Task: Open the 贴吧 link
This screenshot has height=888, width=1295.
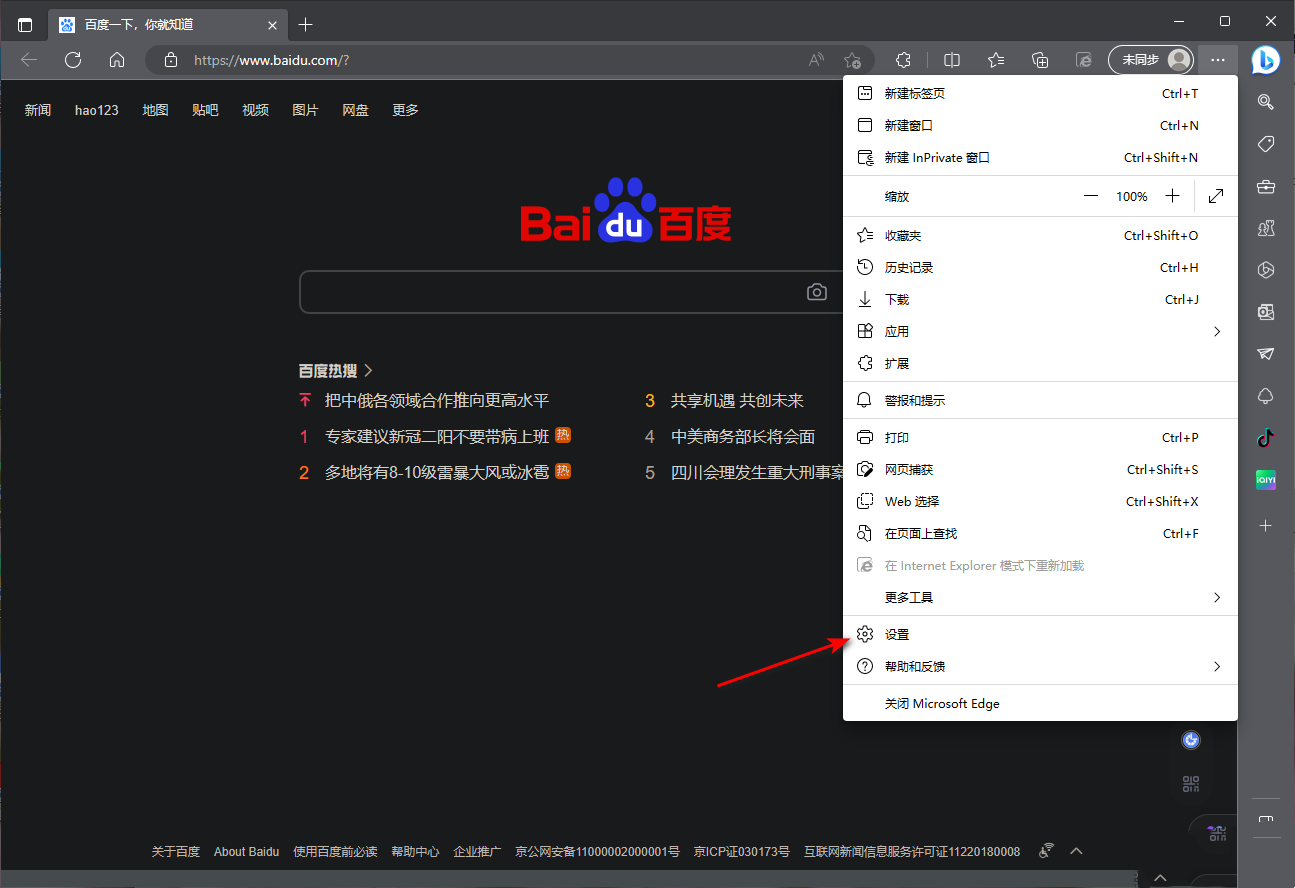Action: [205, 110]
